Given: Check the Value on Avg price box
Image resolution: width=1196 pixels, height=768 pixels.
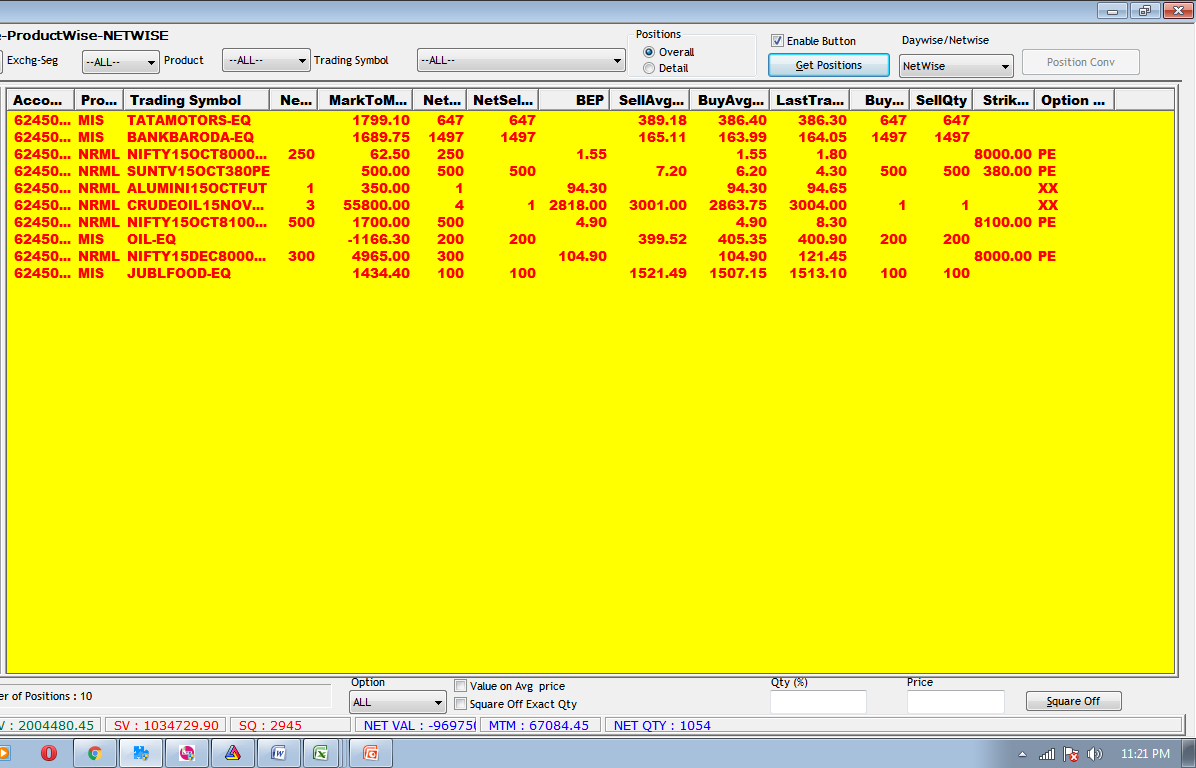Looking at the screenshot, I should pyautogui.click(x=461, y=686).
